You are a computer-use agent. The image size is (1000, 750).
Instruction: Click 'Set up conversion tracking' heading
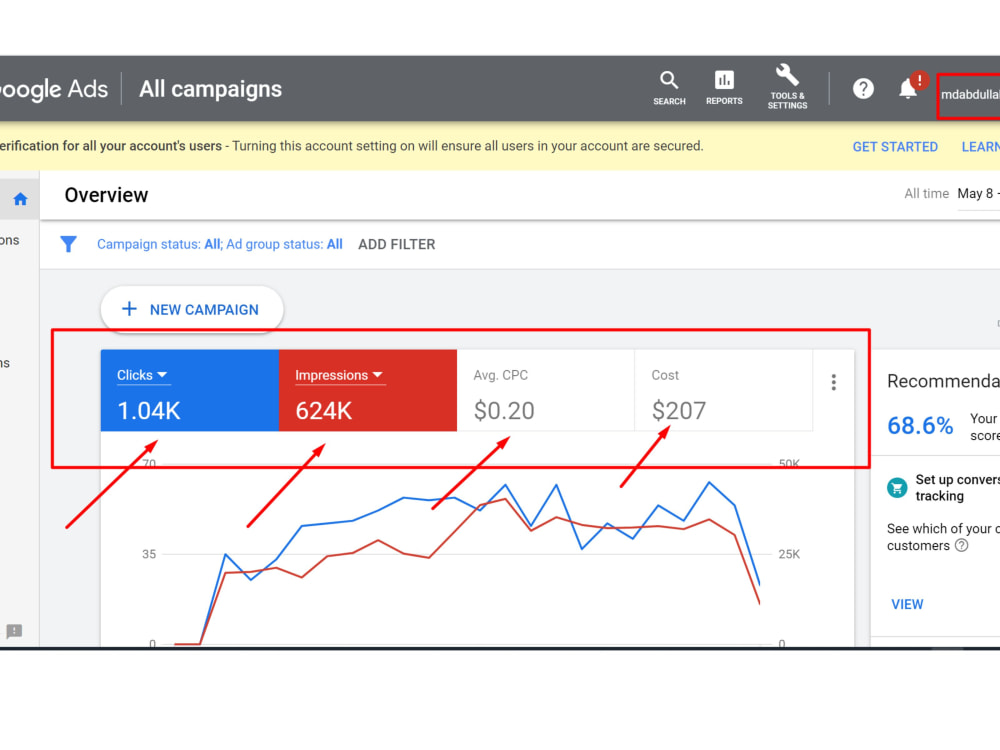pos(958,488)
